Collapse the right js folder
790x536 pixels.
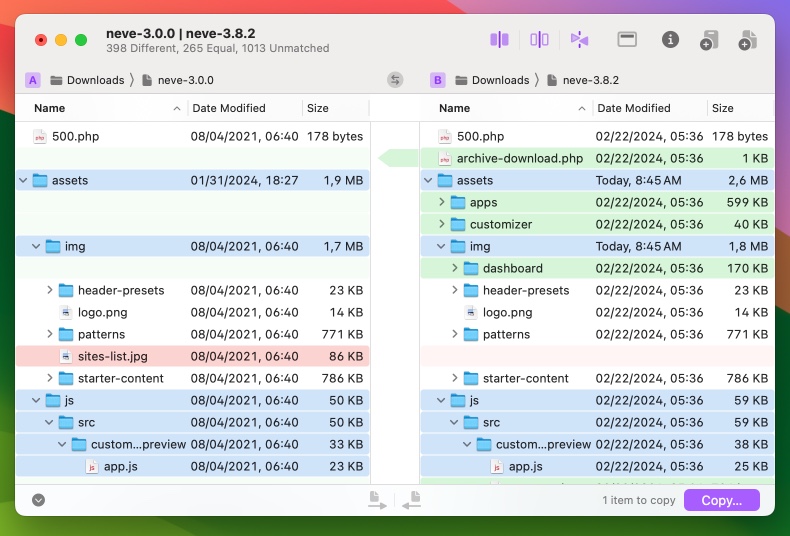441,400
